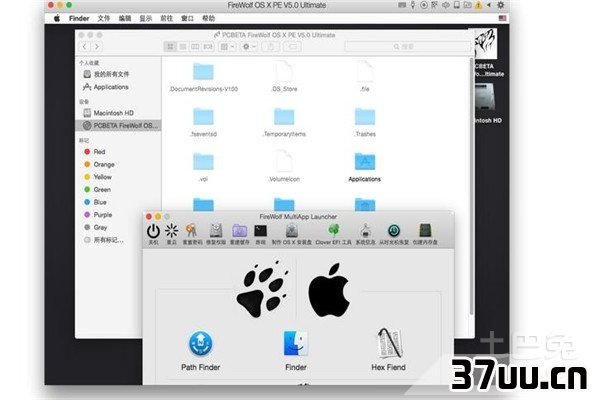The image size is (600, 400).
Task: Click the US flag input source icon
Action: tap(502, 18)
